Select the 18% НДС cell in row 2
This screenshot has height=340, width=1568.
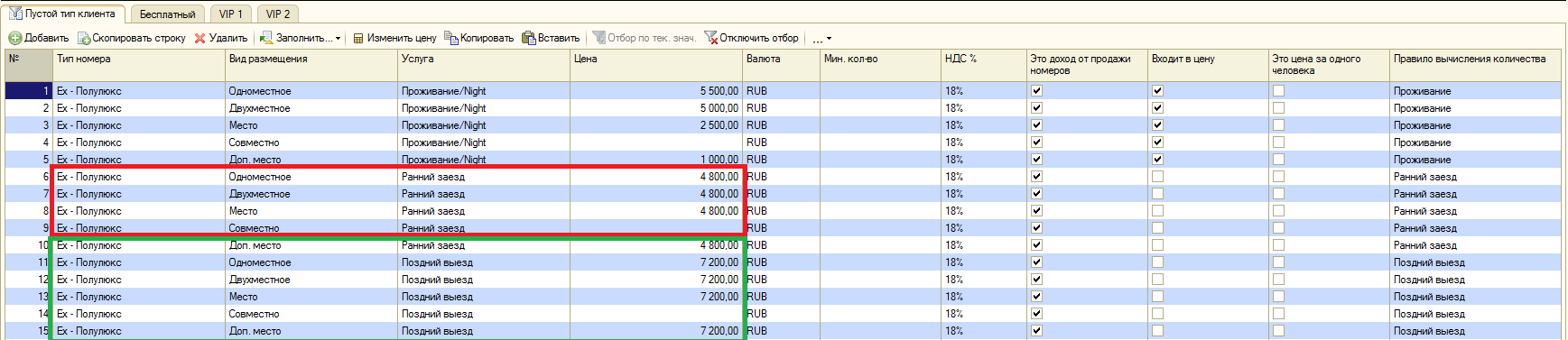tap(984, 108)
